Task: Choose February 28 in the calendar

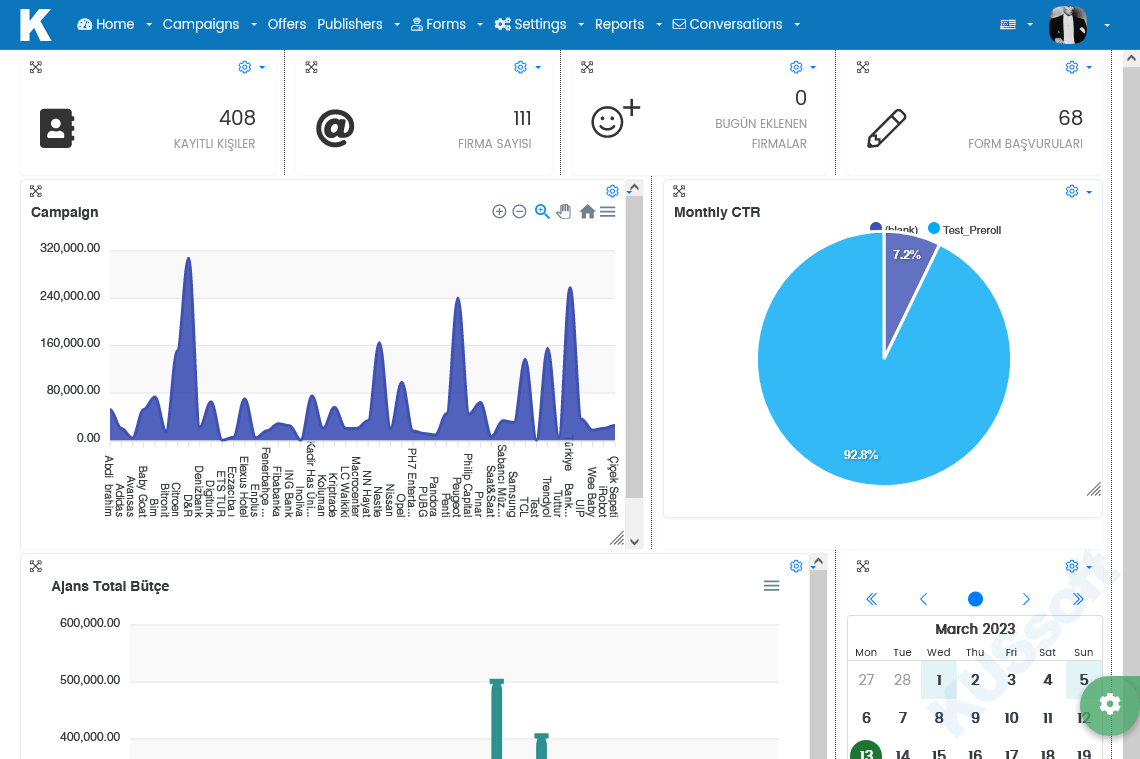Action: (x=902, y=680)
